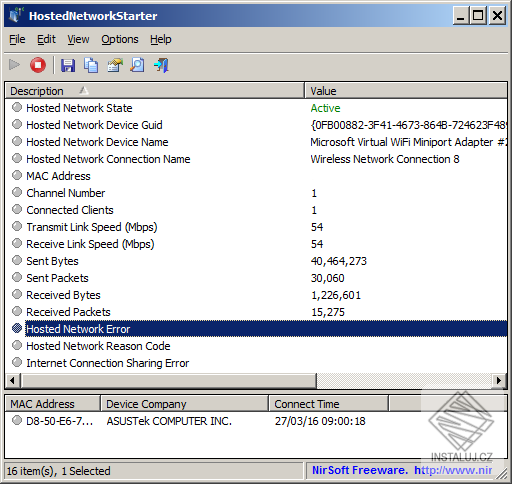This screenshot has width=512, height=484.
Task: Select the Hosted Network State row
Action: click(256, 108)
